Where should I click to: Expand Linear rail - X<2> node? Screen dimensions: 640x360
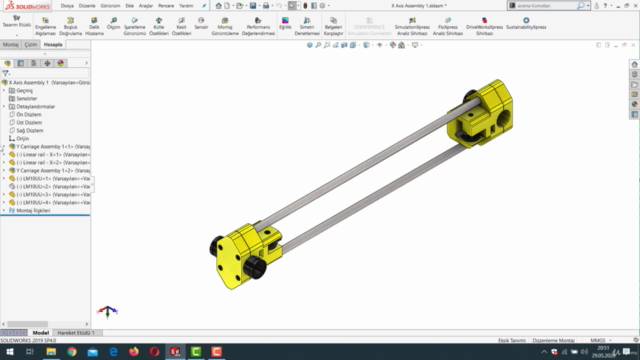(x=4, y=162)
